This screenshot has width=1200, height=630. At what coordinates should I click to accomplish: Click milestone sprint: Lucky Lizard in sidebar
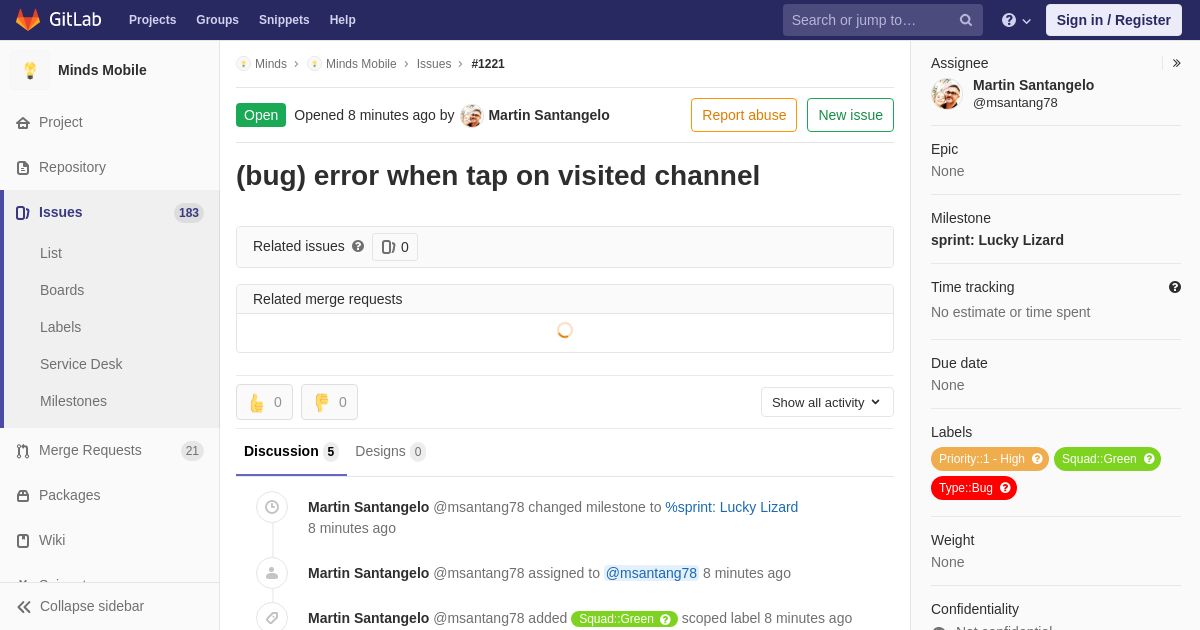[997, 240]
